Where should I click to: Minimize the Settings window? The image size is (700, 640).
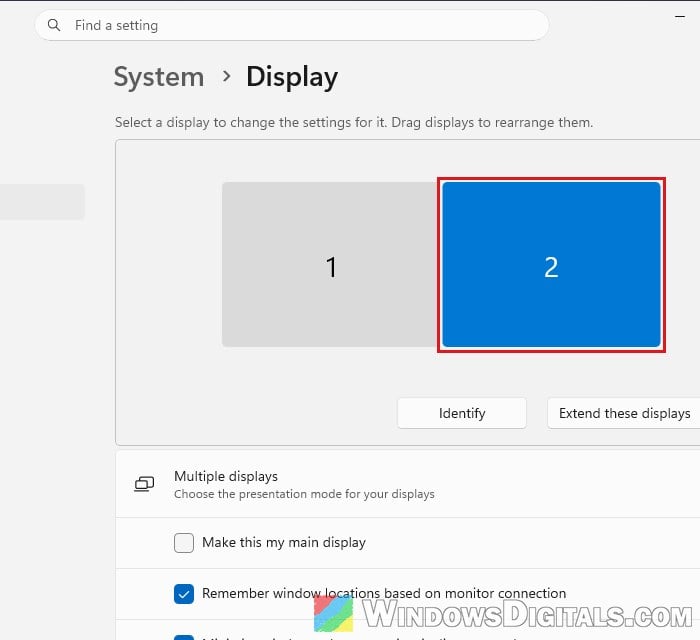coord(680,17)
